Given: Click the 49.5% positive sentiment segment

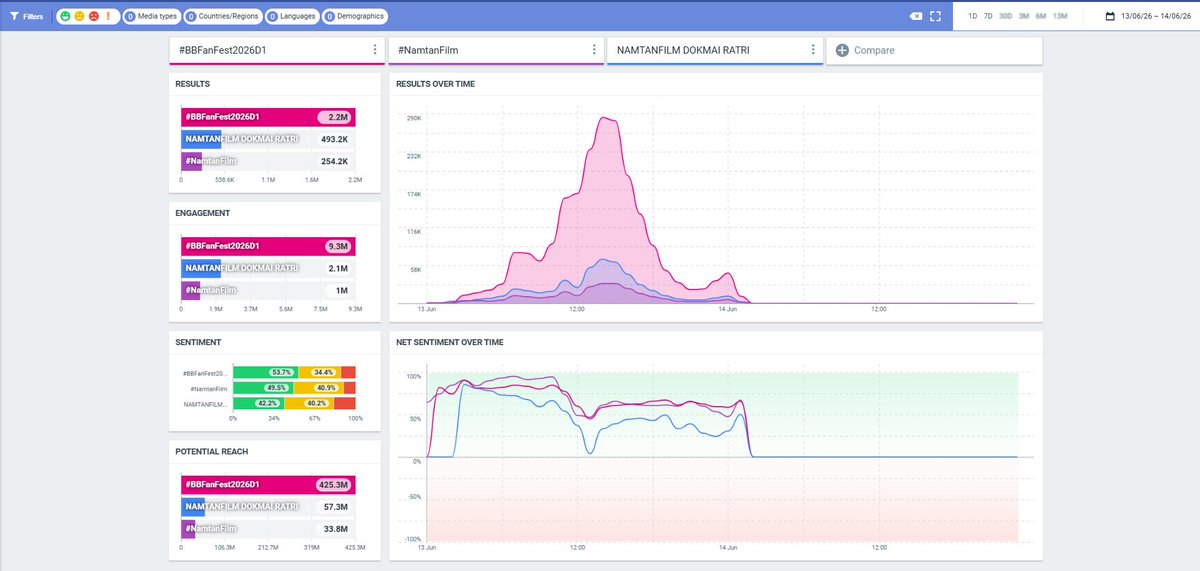Looking at the screenshot, I should click(262, 388).
